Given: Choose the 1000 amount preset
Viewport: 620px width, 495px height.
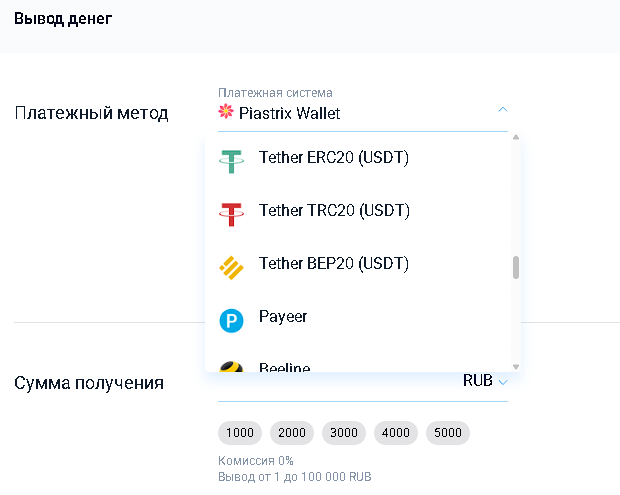Looking at the screenshot, I should point(240,433).
